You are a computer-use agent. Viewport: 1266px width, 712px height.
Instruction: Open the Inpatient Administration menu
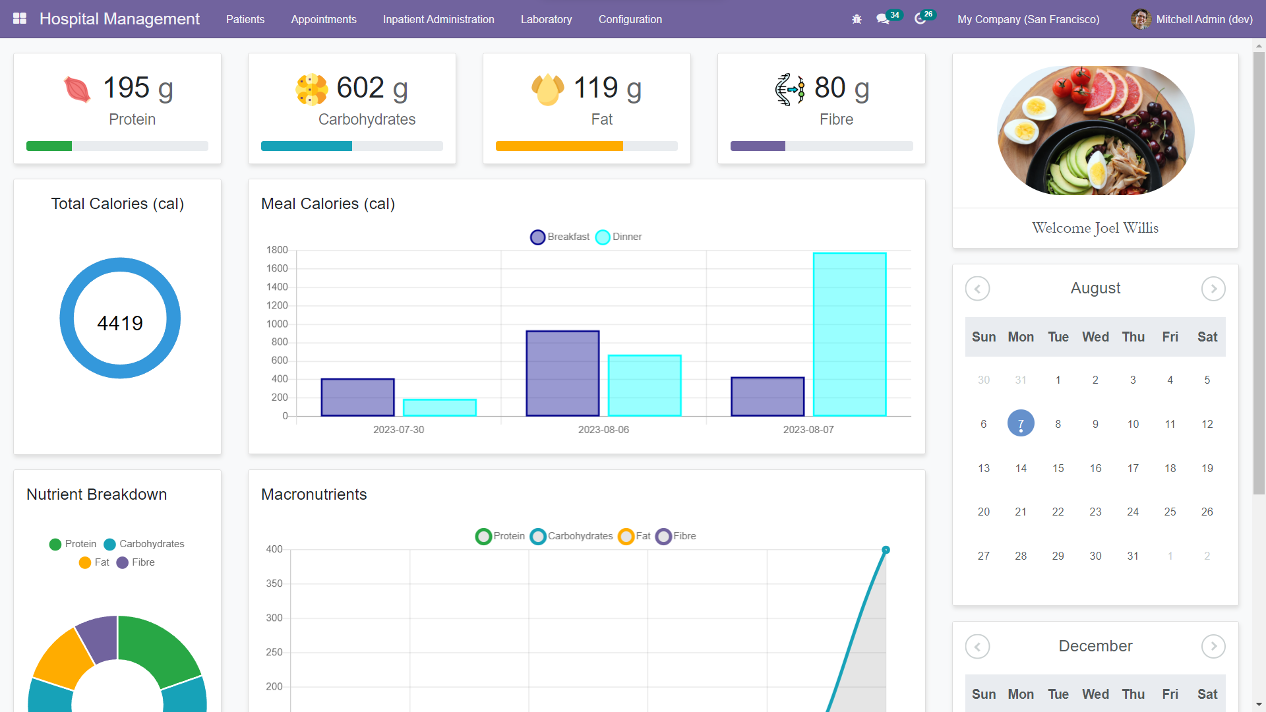[x=439, y=19]
